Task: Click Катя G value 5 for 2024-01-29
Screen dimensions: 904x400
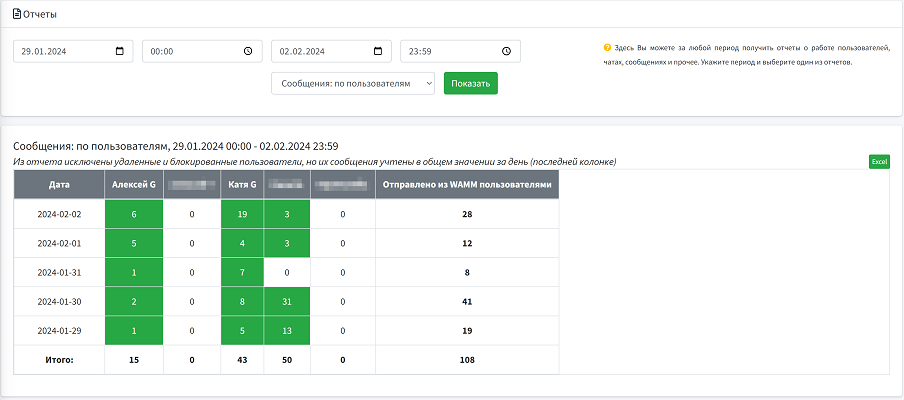Action: point(242,331)
